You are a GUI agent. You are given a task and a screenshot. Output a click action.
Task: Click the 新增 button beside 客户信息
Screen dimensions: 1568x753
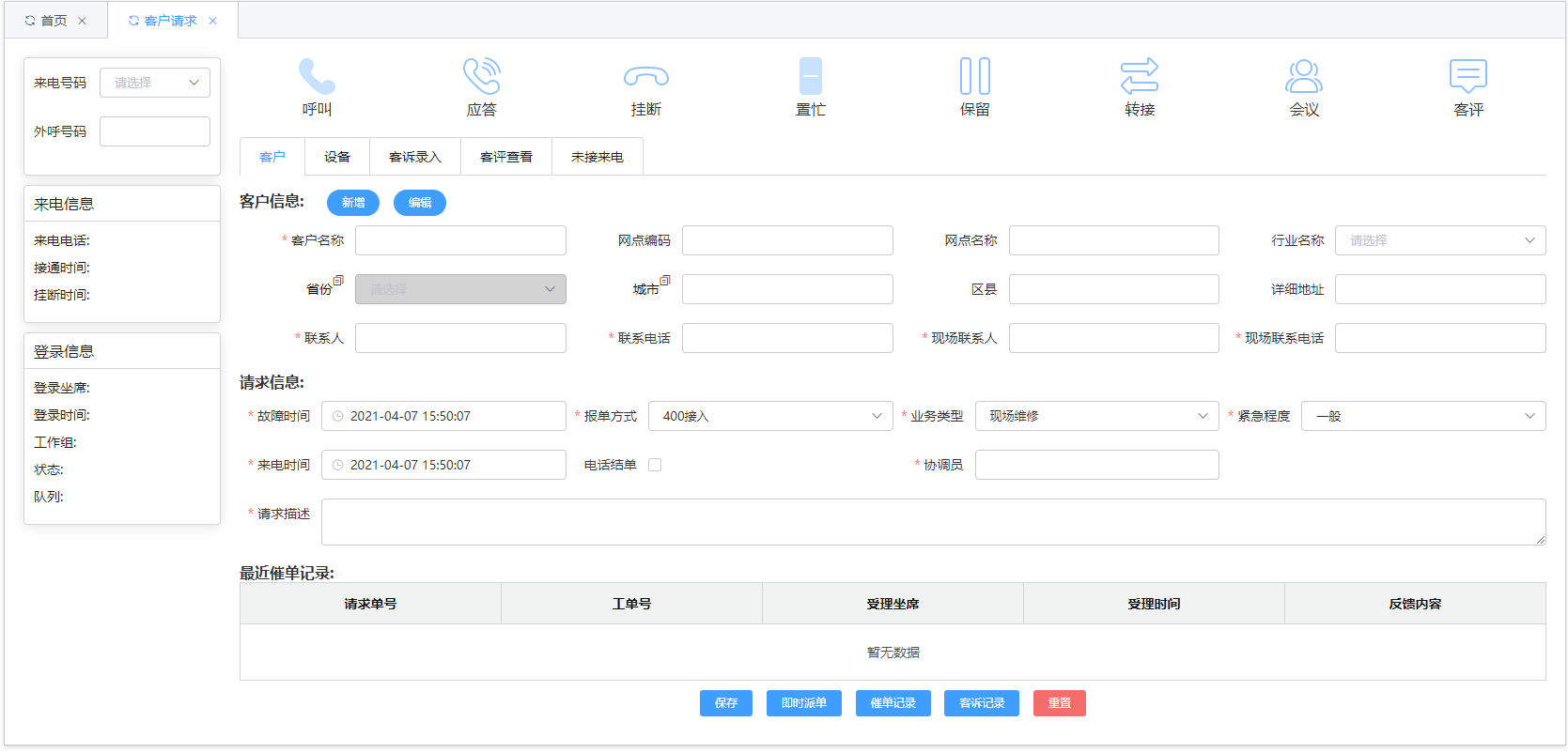[353, 203]
